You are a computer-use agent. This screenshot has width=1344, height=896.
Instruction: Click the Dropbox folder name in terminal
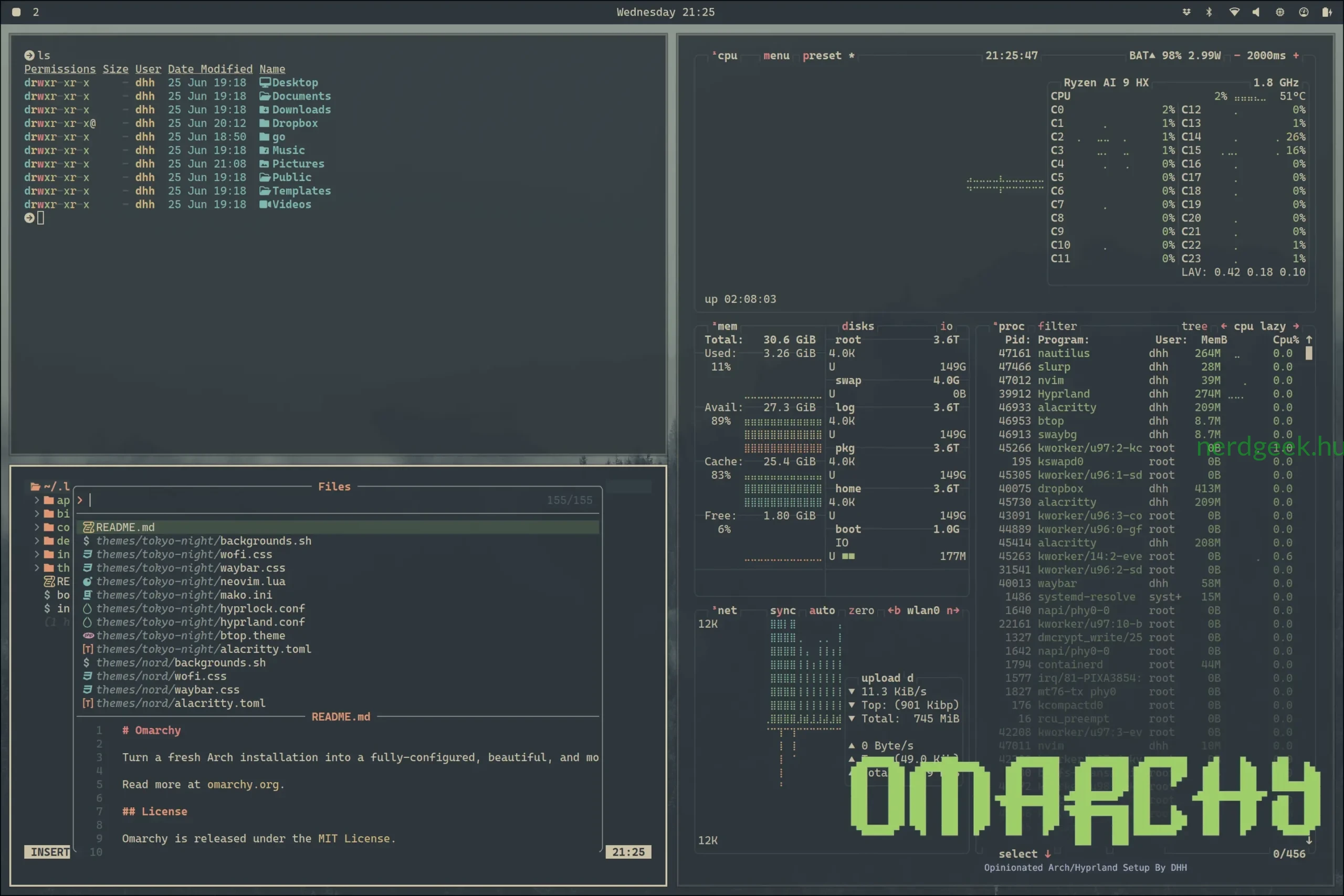(x=295, y=123)
